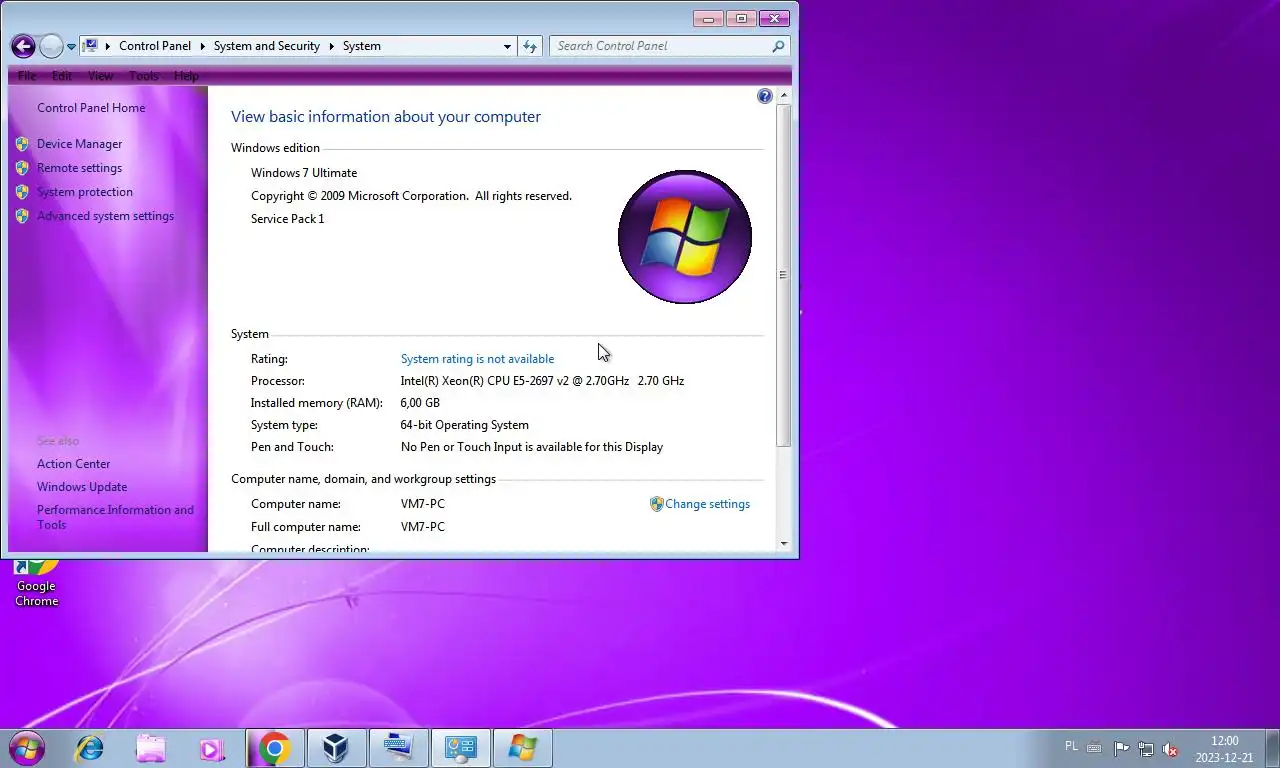Click the PL language indicator
This screenshot has height=768, width=1280.
pos(1072,746)
